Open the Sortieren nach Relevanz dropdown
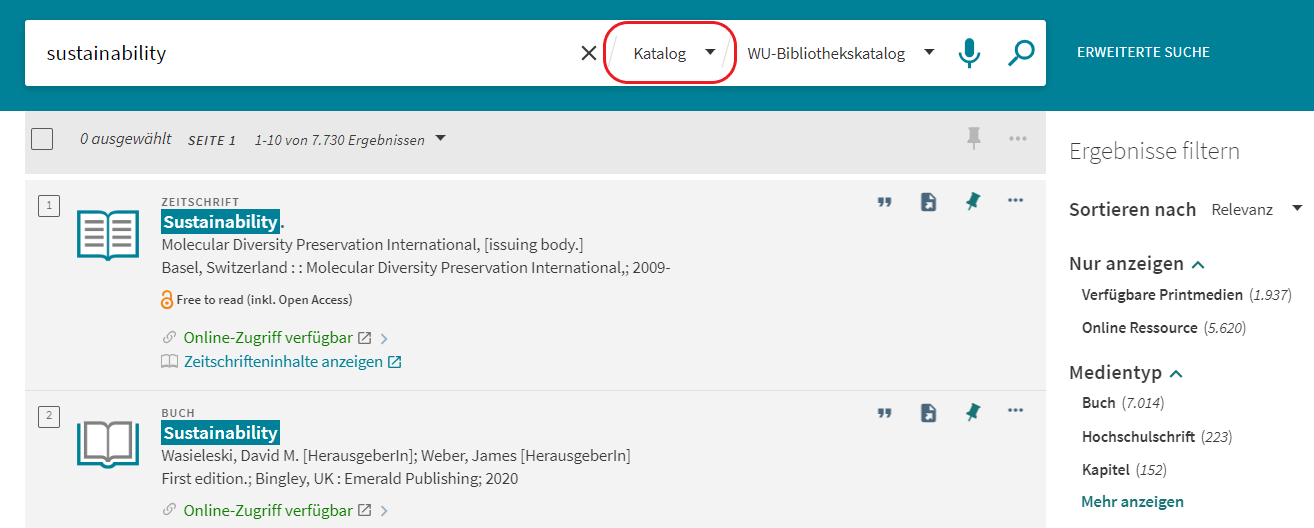 pyautogui.click(x=1256, y=209)
